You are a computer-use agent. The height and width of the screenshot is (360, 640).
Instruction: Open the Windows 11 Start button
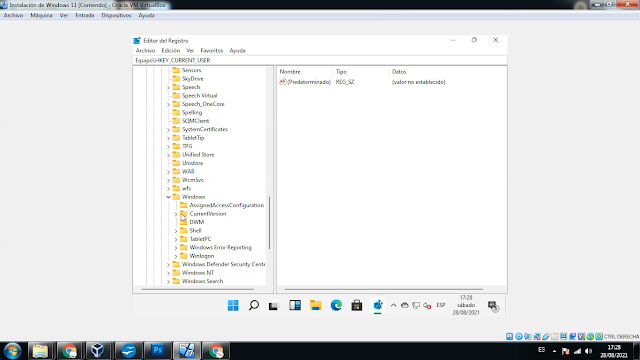pyautogui.click(x=233, y=305)
